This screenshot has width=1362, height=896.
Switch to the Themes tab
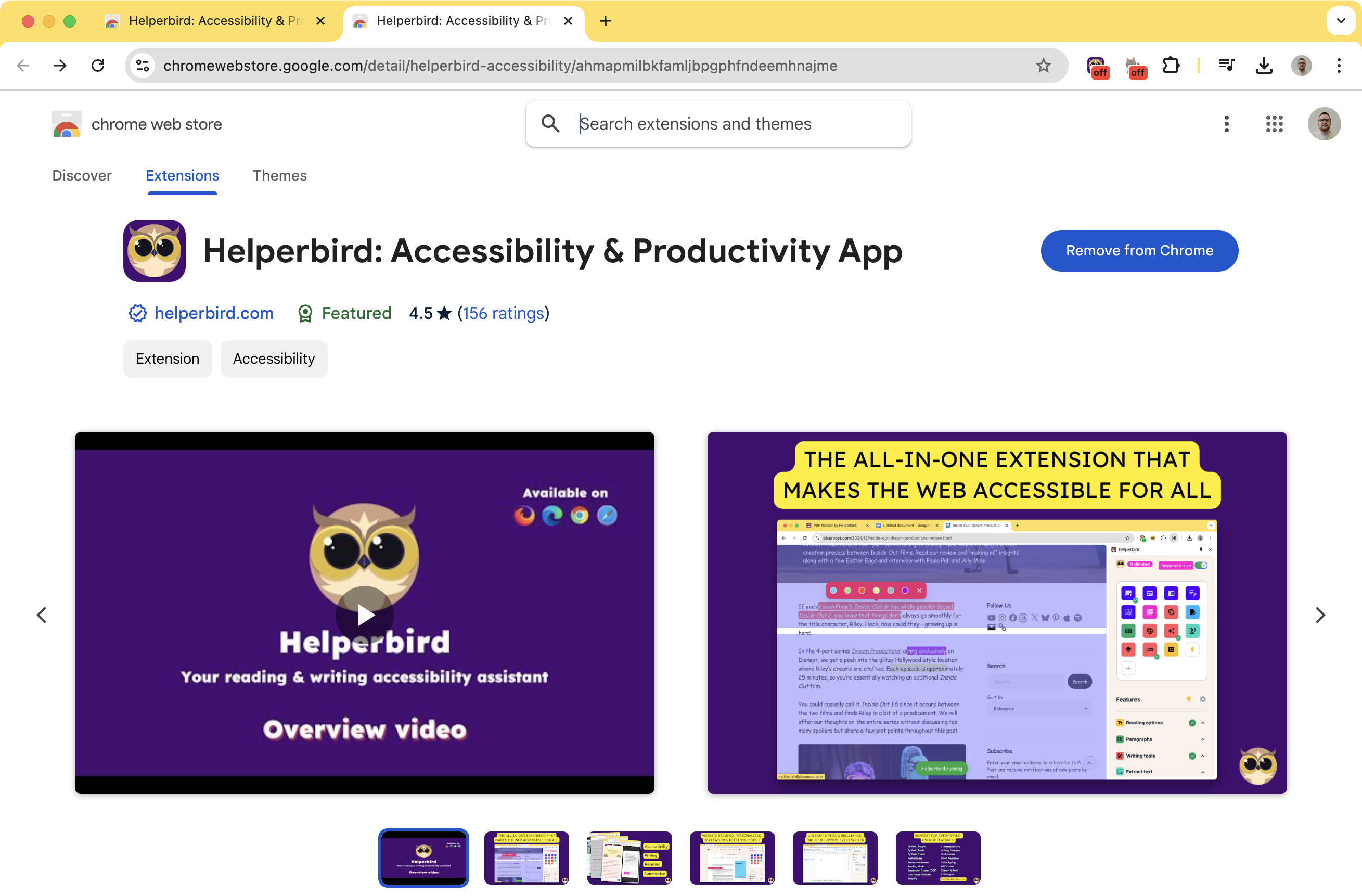pyautogui.click(x=279, y=175)
